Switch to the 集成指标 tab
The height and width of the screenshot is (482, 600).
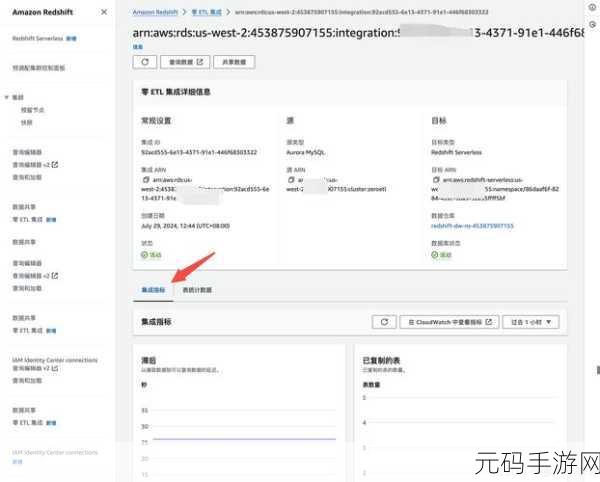[153, 290]
